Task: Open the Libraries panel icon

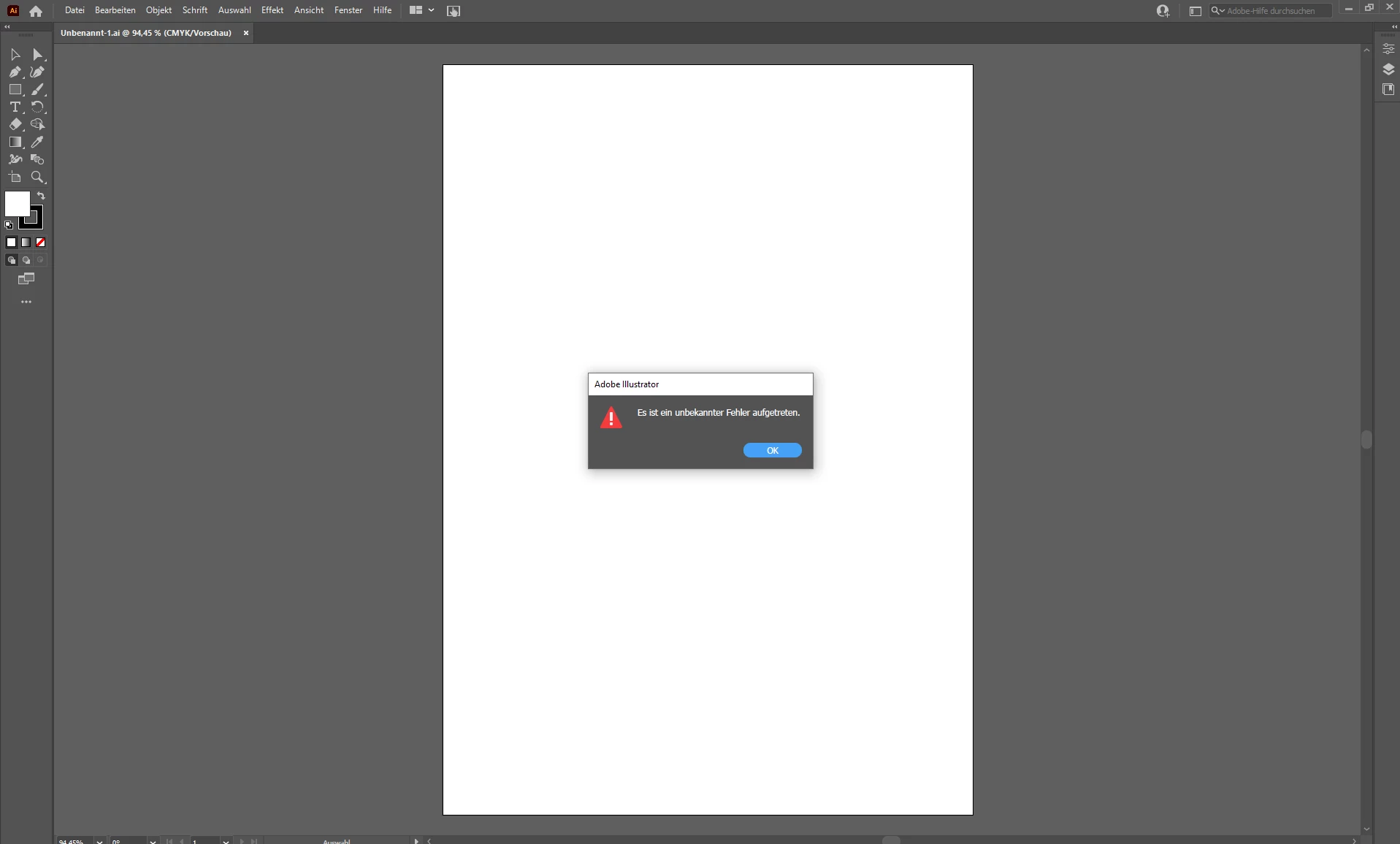Action: (1388, 89)
